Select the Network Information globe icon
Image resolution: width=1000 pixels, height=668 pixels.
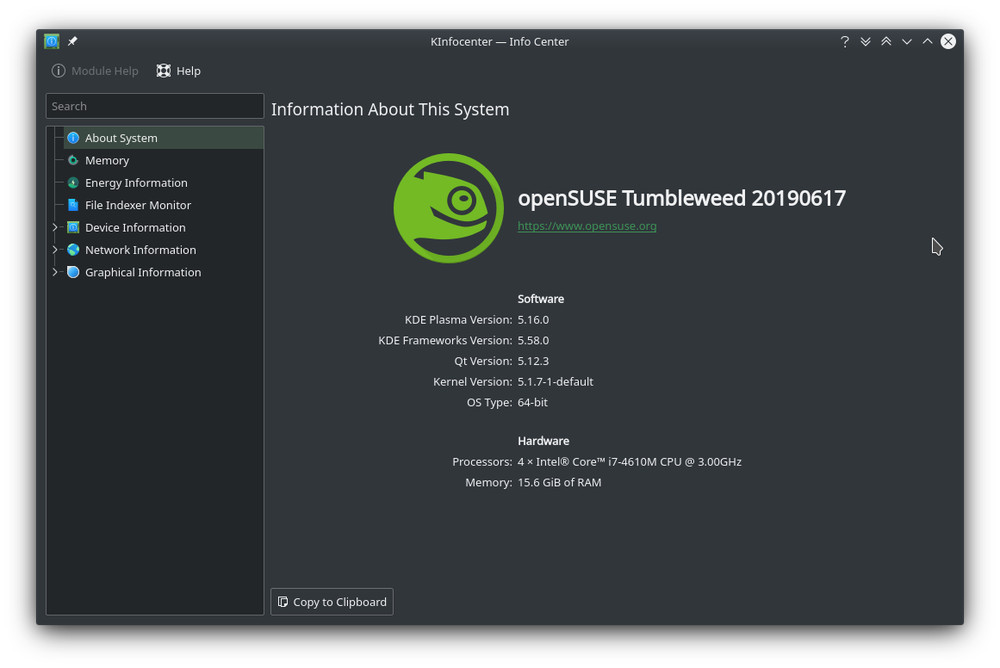[73, 250]
